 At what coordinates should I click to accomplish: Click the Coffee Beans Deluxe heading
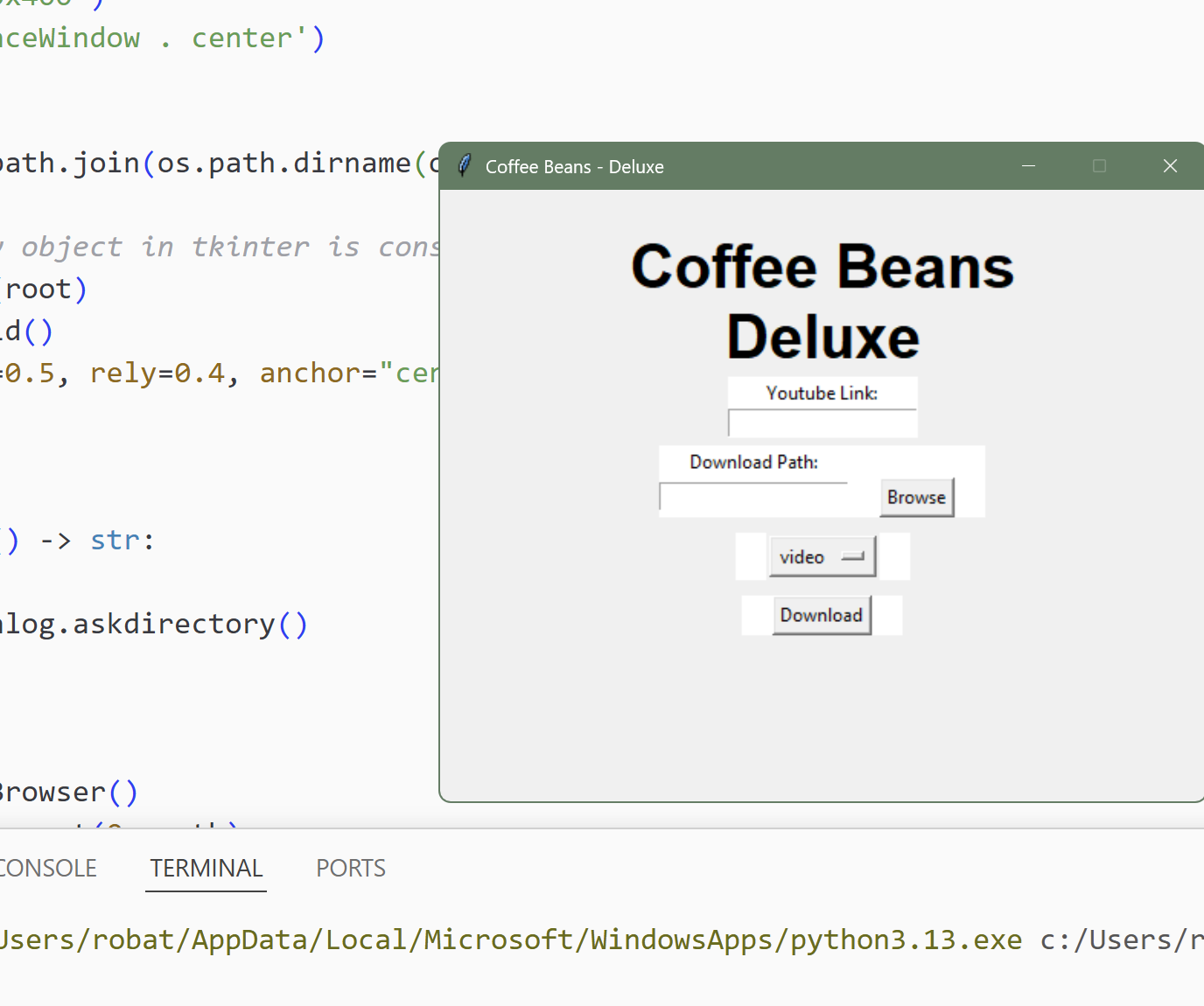[822, 302]
